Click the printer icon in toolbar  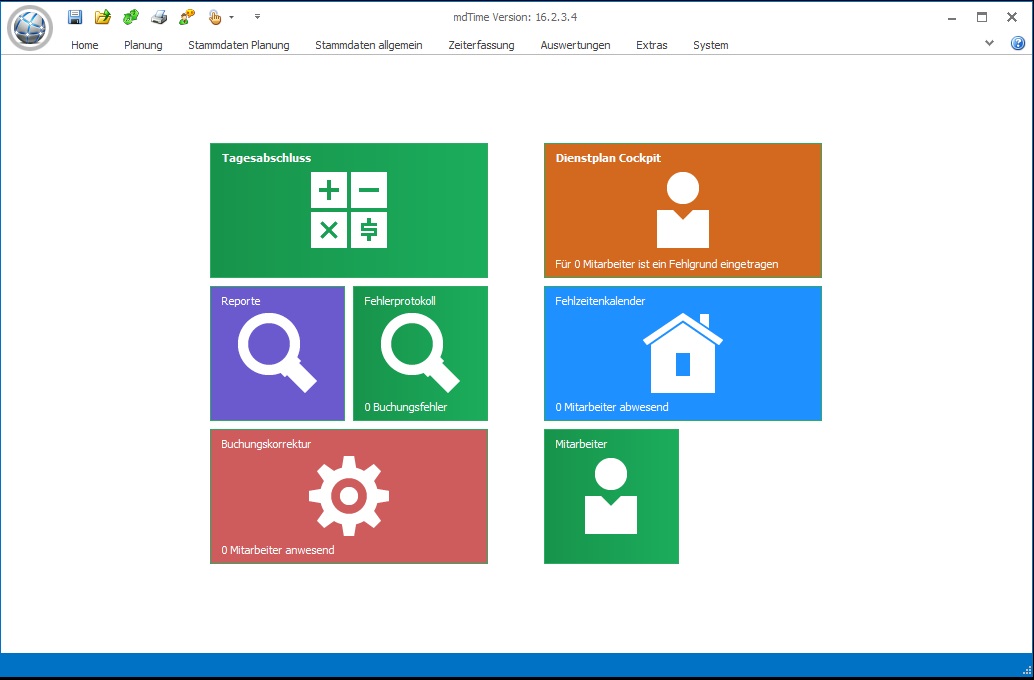[x=159, y=17]
